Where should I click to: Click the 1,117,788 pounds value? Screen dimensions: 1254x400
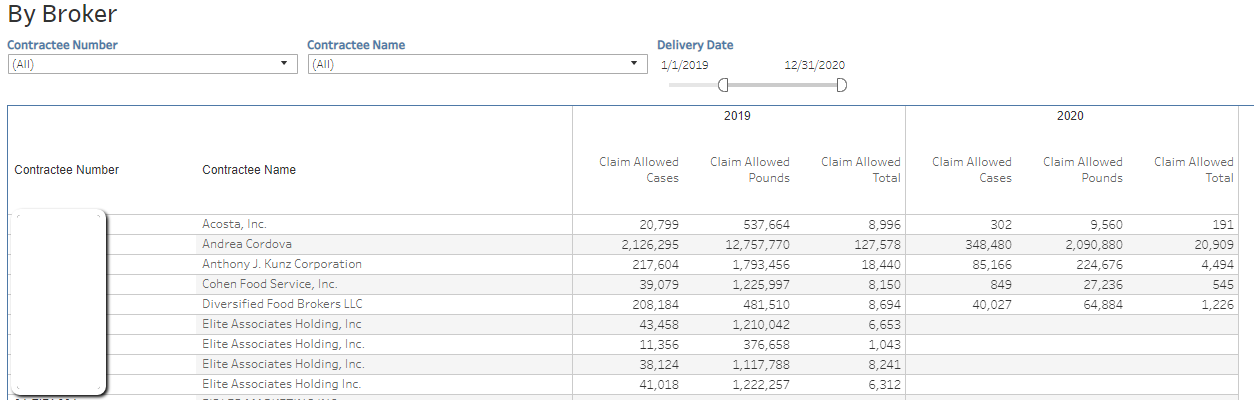click(762, 365)
